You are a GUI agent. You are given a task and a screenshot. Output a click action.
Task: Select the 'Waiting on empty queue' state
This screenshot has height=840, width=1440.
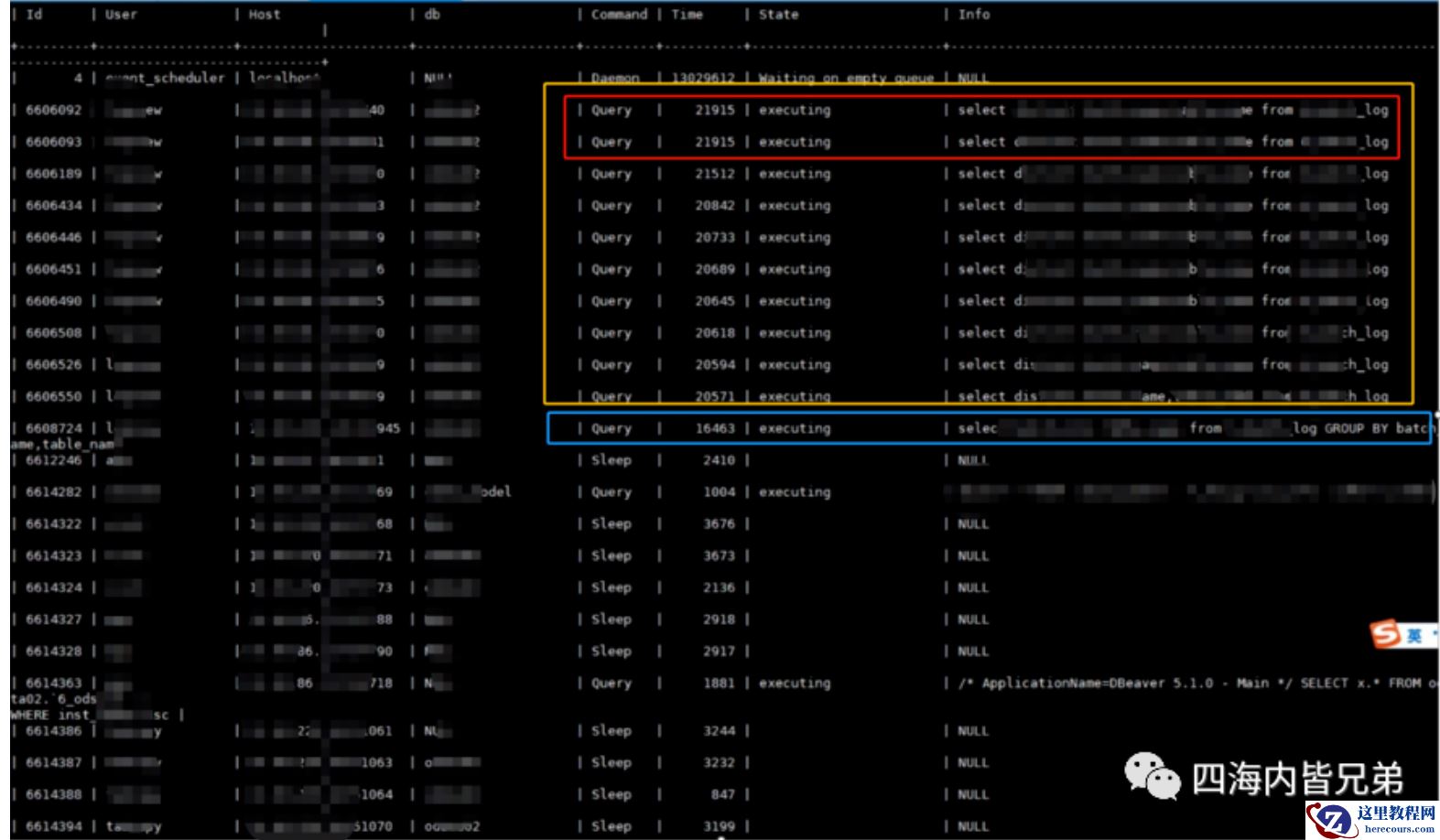pos(846,78)
